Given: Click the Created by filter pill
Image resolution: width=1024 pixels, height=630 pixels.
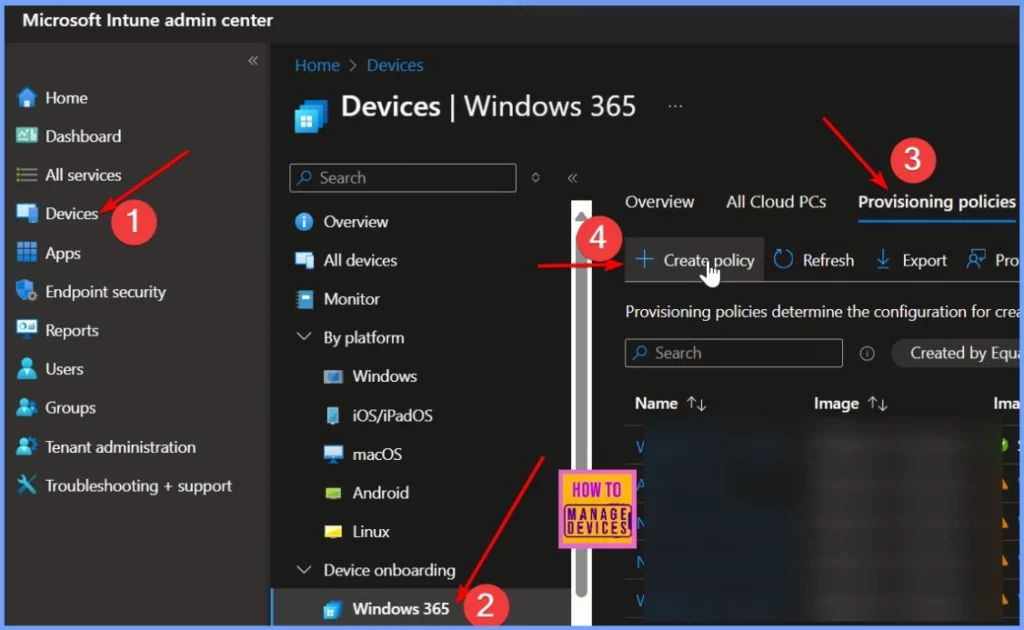Looking at the screenshot, I should pyautogui.click(x=957, y=353).
